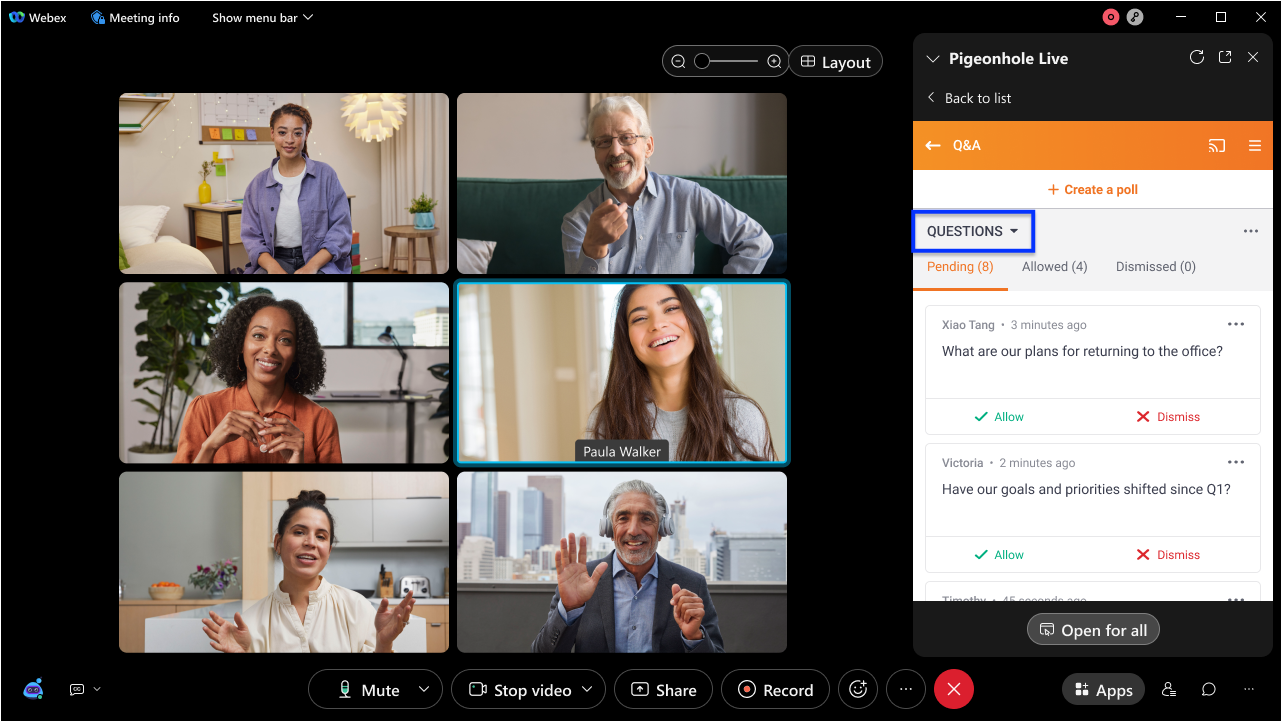Mute the microphone
Image resolution: width=1282 pixels, height=722 pixels.
369,690
